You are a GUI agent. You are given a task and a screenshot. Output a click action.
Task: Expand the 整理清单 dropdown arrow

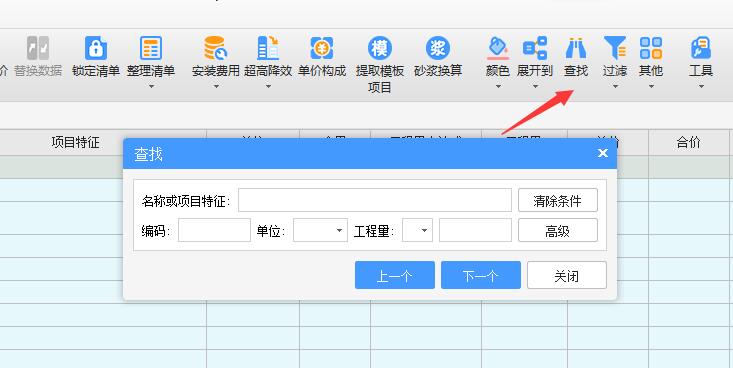[x=151, y=86]
